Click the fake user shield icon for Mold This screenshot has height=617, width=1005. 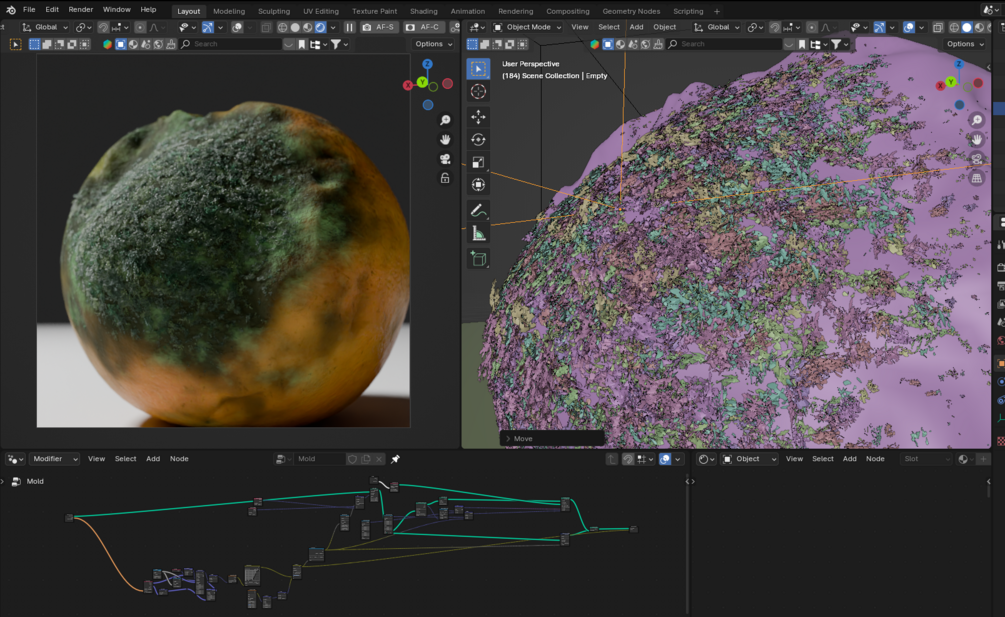(x=352, y=459)
